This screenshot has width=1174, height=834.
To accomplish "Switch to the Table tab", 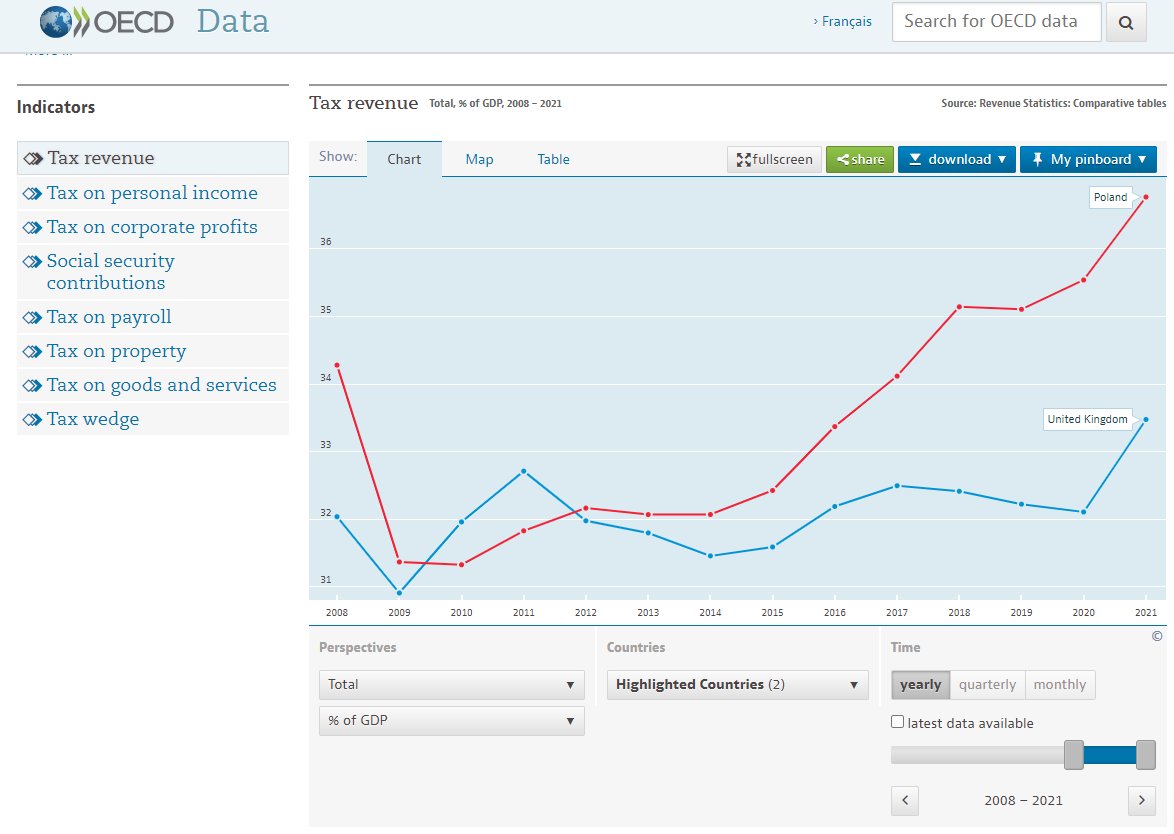I will (x=553, y=159).
